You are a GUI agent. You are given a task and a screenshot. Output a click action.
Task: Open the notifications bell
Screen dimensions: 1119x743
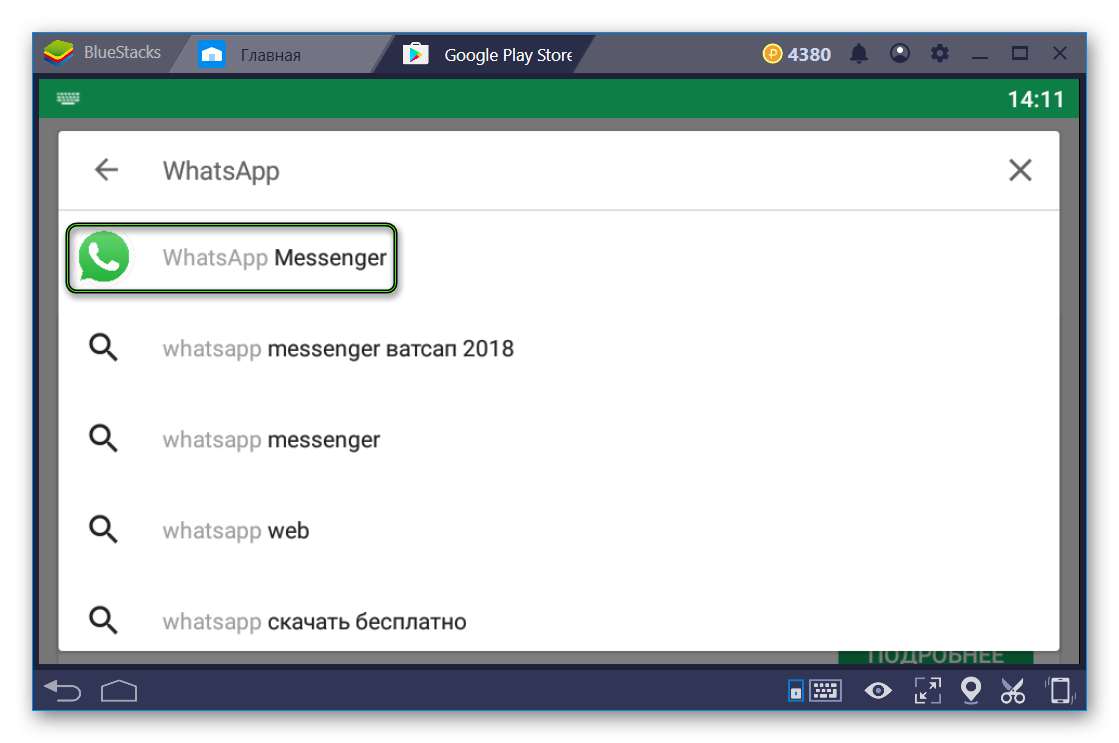coord(859,54)
